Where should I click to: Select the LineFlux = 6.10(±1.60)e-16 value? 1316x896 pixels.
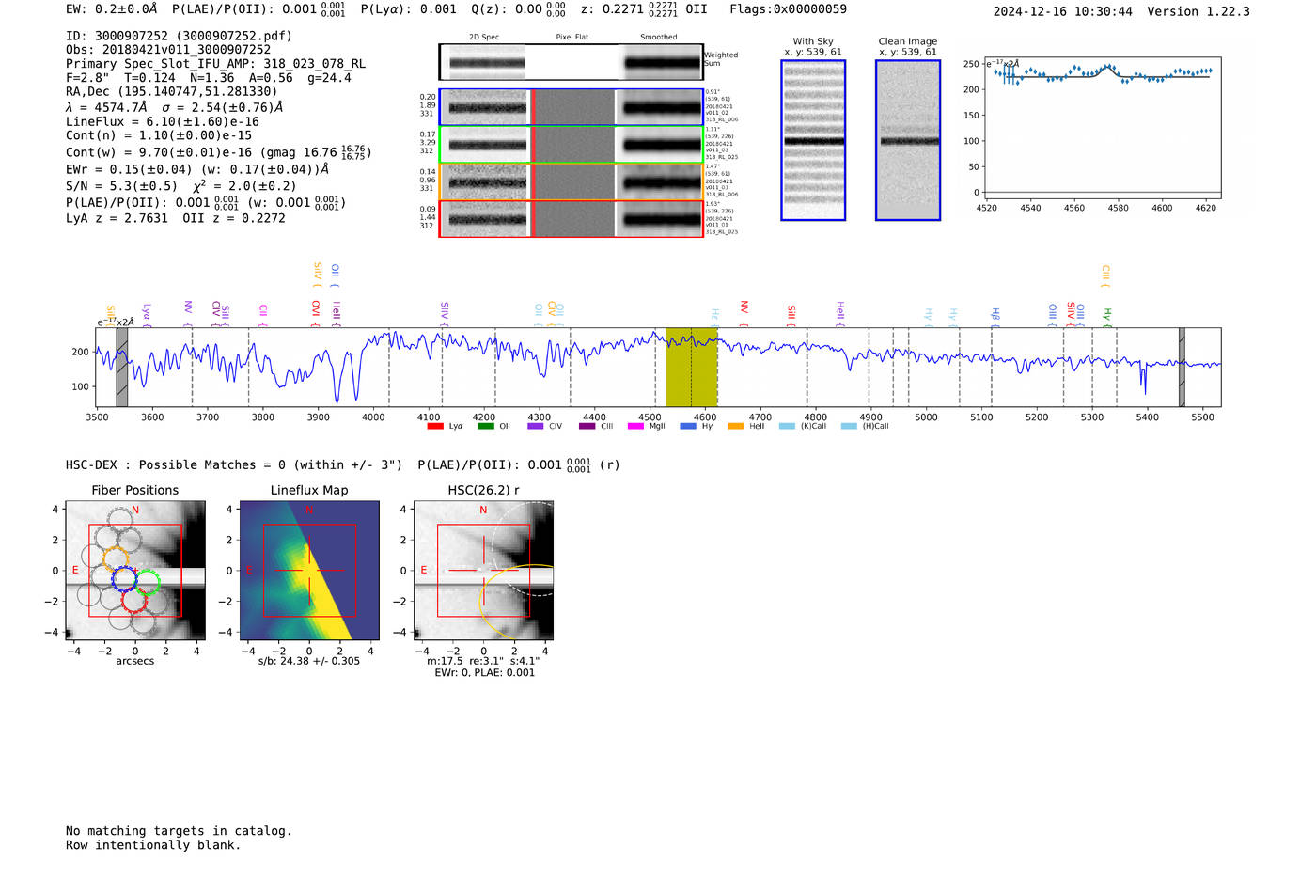[163, 121]
